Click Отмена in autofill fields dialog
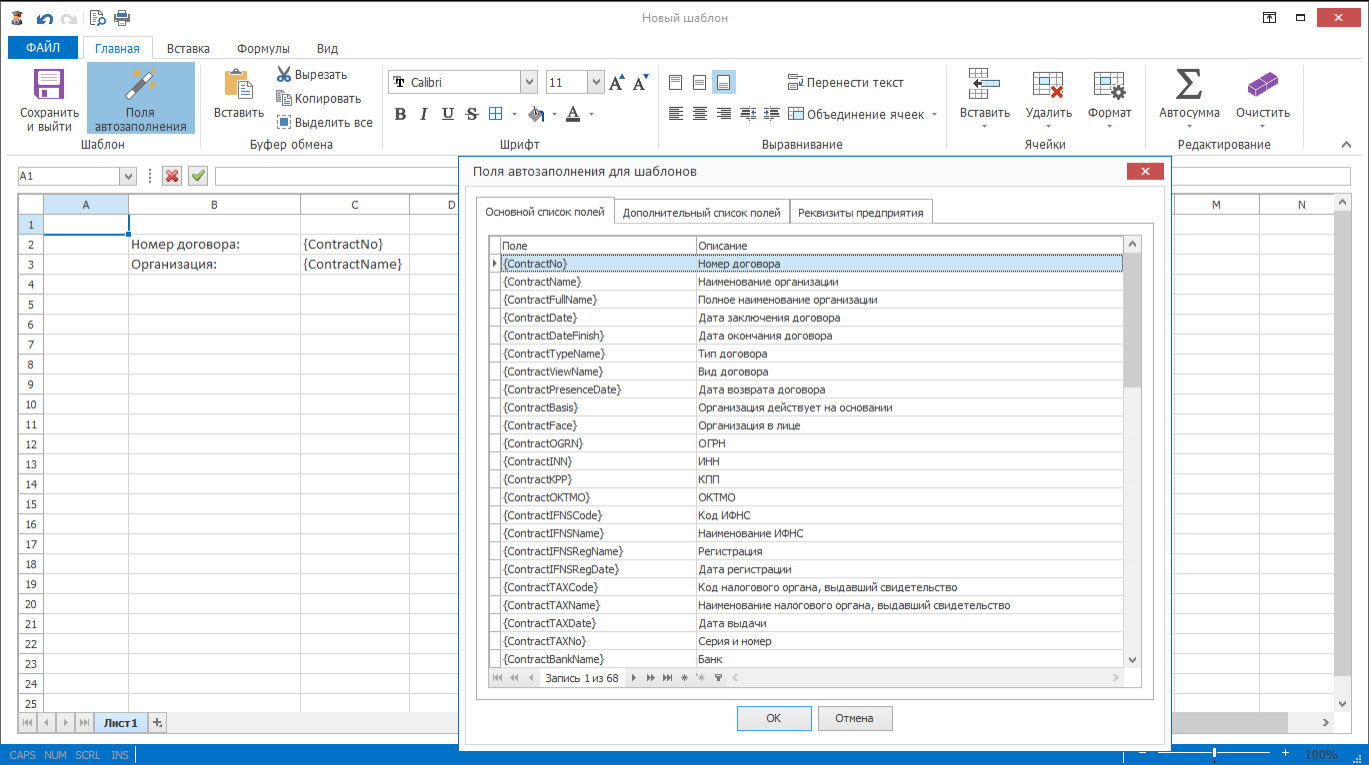1369x765 pixels. coord(855,718)
